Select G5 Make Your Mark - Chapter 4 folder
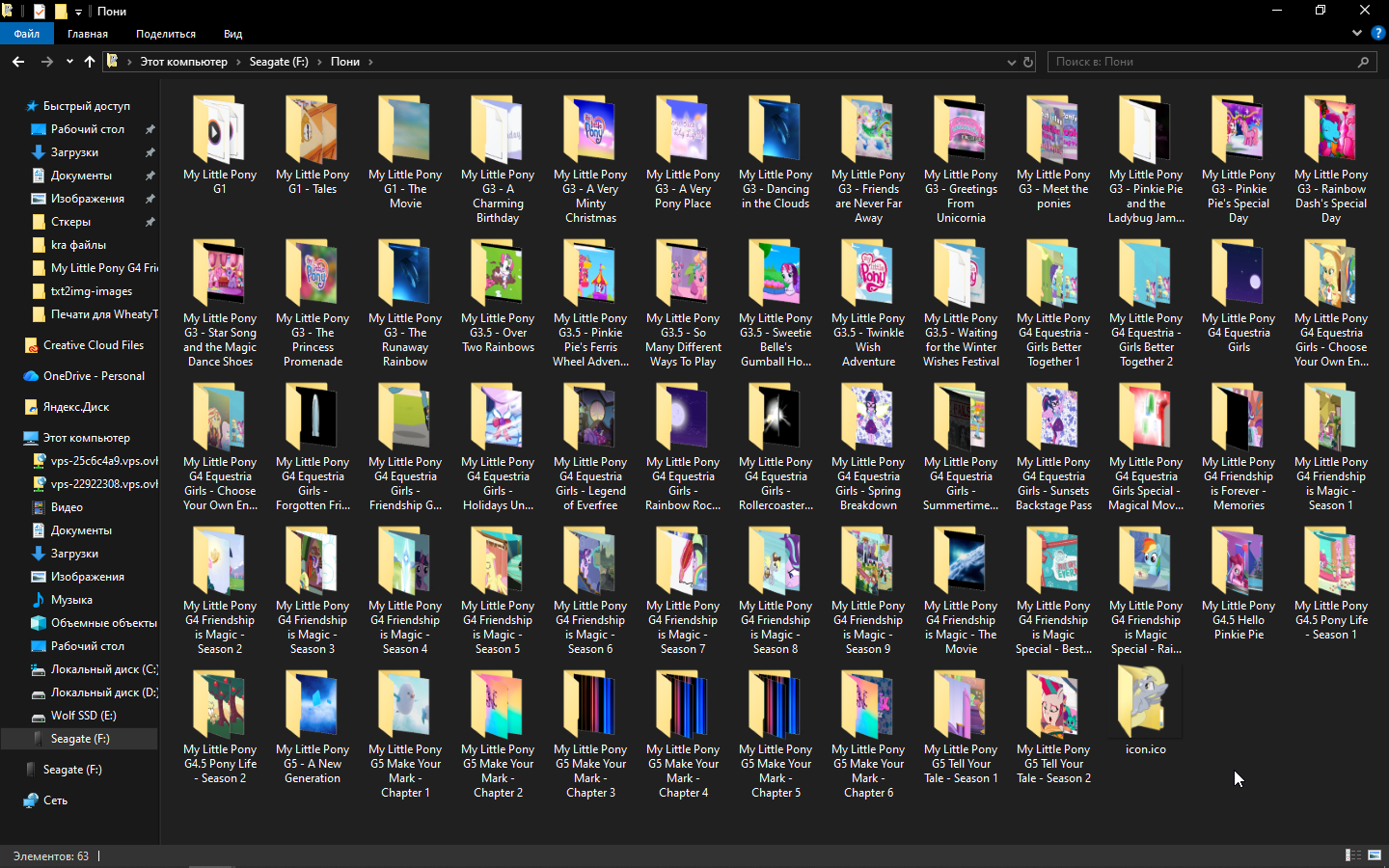 (x=683, y=734)
